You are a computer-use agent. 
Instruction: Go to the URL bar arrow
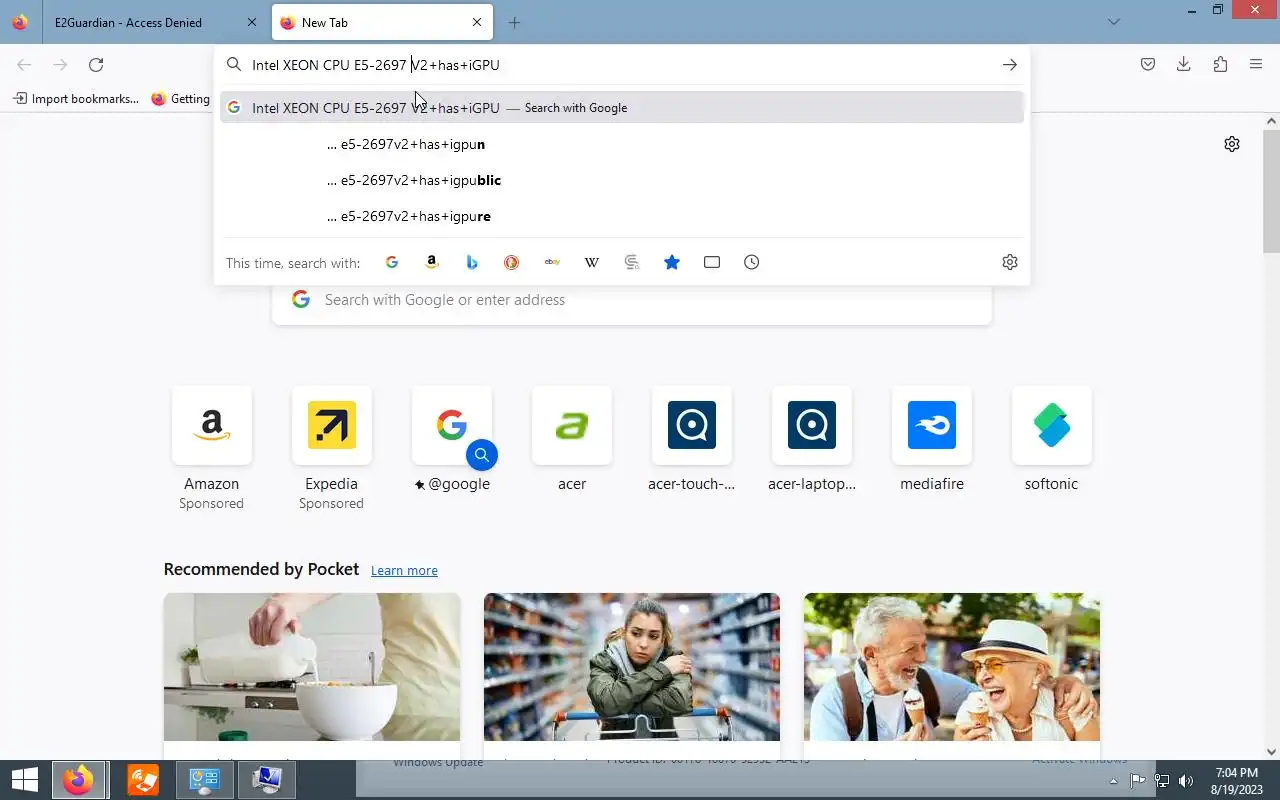pos(1010,65)
